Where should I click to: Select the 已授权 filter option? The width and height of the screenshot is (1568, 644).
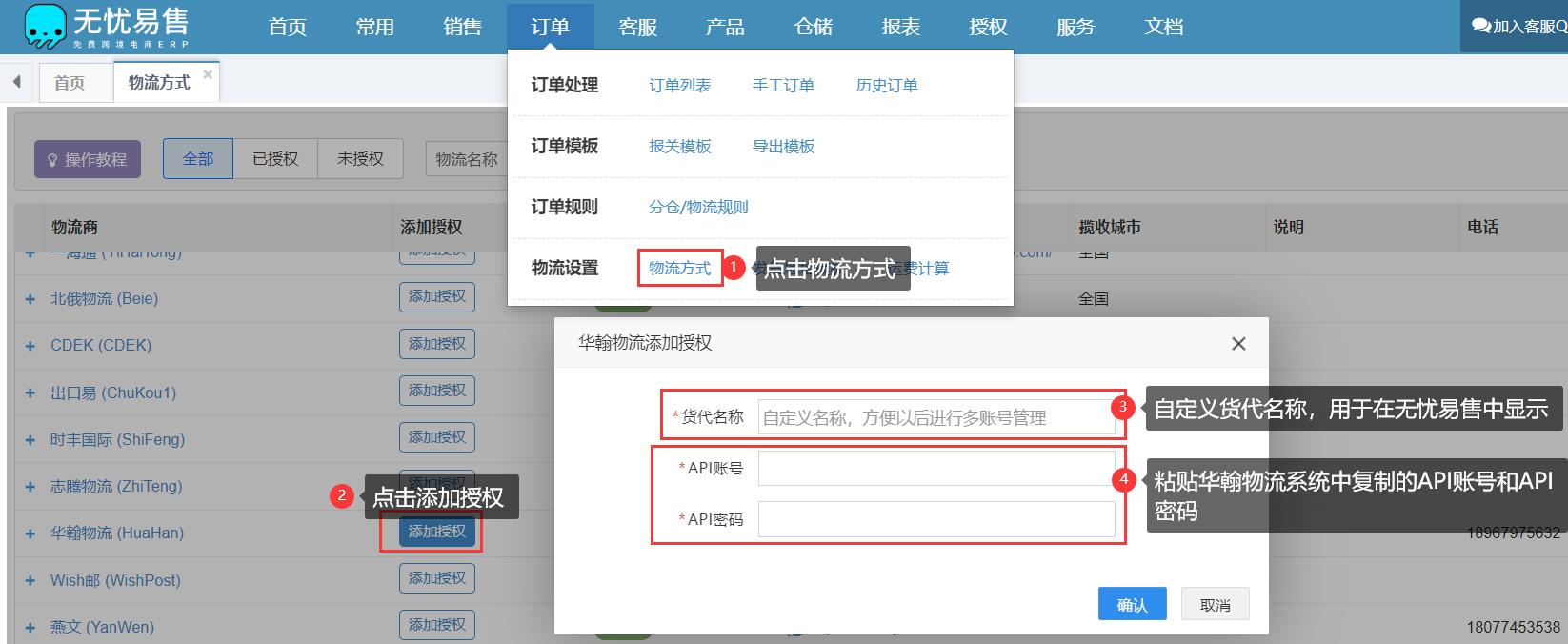[275, 159]
